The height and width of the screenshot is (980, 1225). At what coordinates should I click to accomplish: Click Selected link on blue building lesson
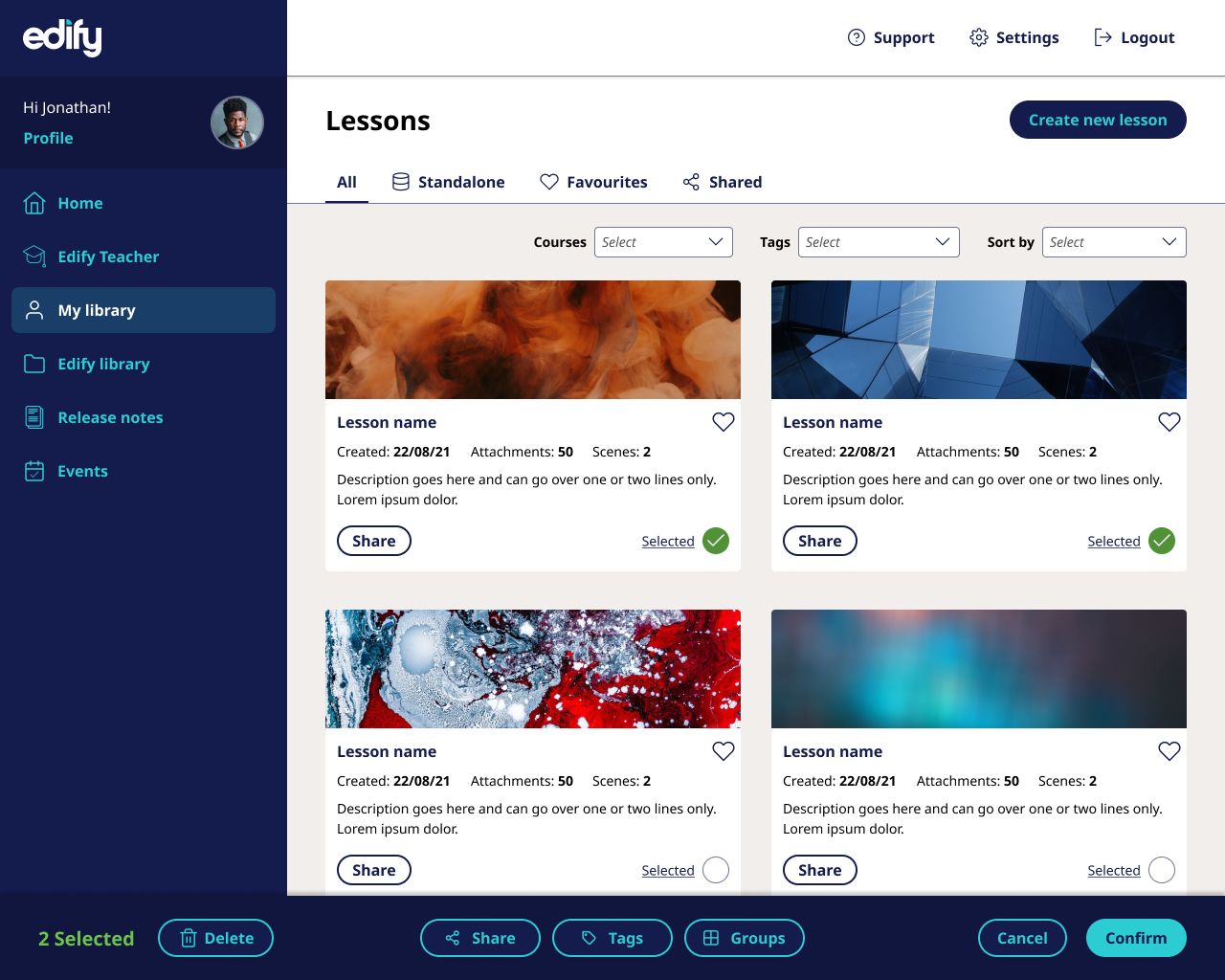tap(1114, 541)
